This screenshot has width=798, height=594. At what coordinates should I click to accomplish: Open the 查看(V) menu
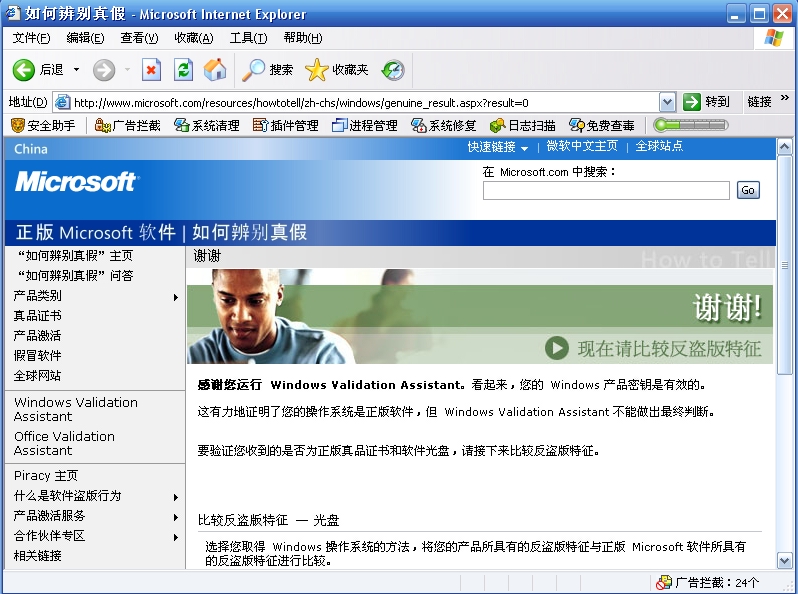(x=139, y=38)
